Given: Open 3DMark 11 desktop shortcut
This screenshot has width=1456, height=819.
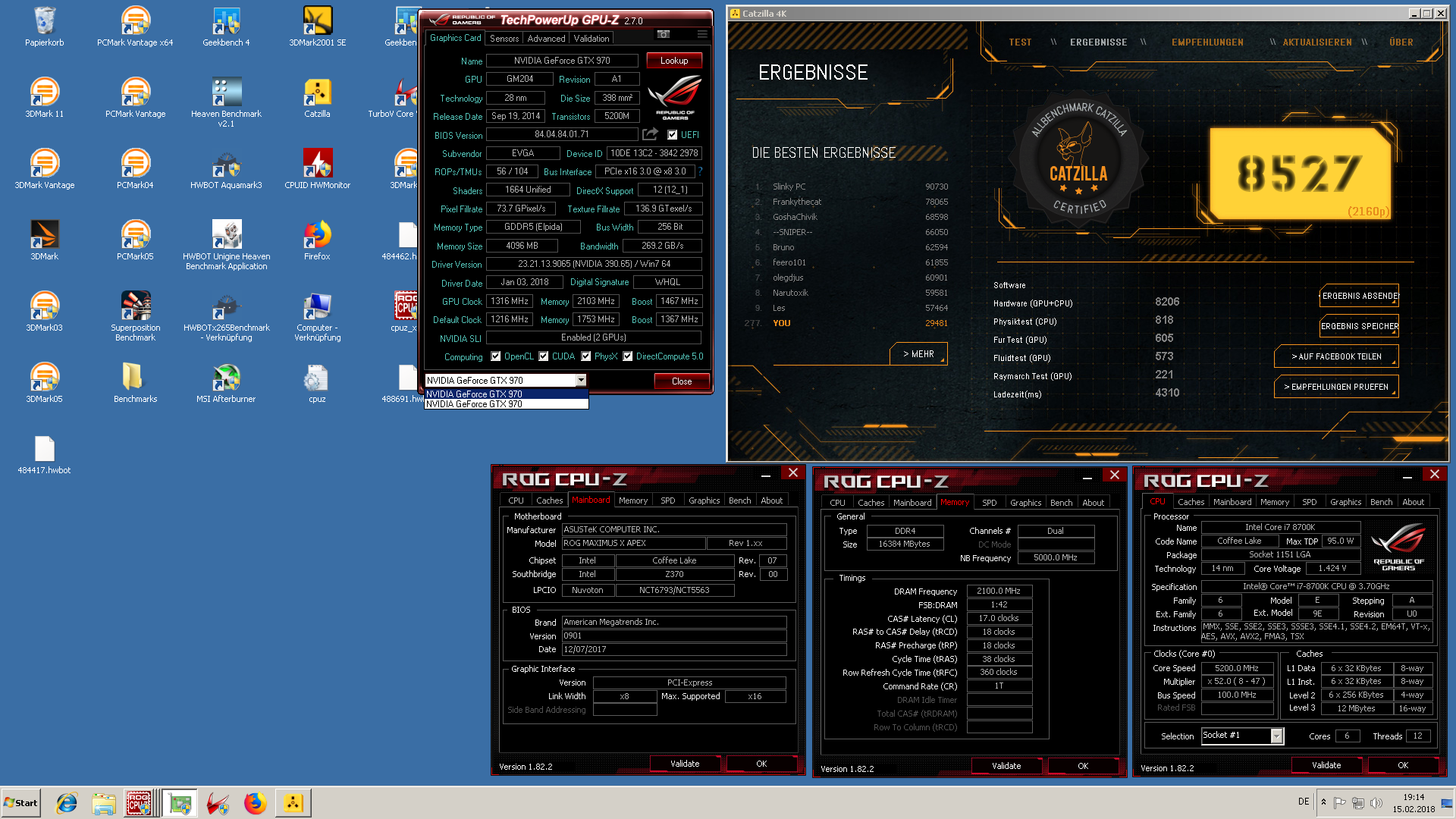Looking at the screenshot, I should point(44,98).
